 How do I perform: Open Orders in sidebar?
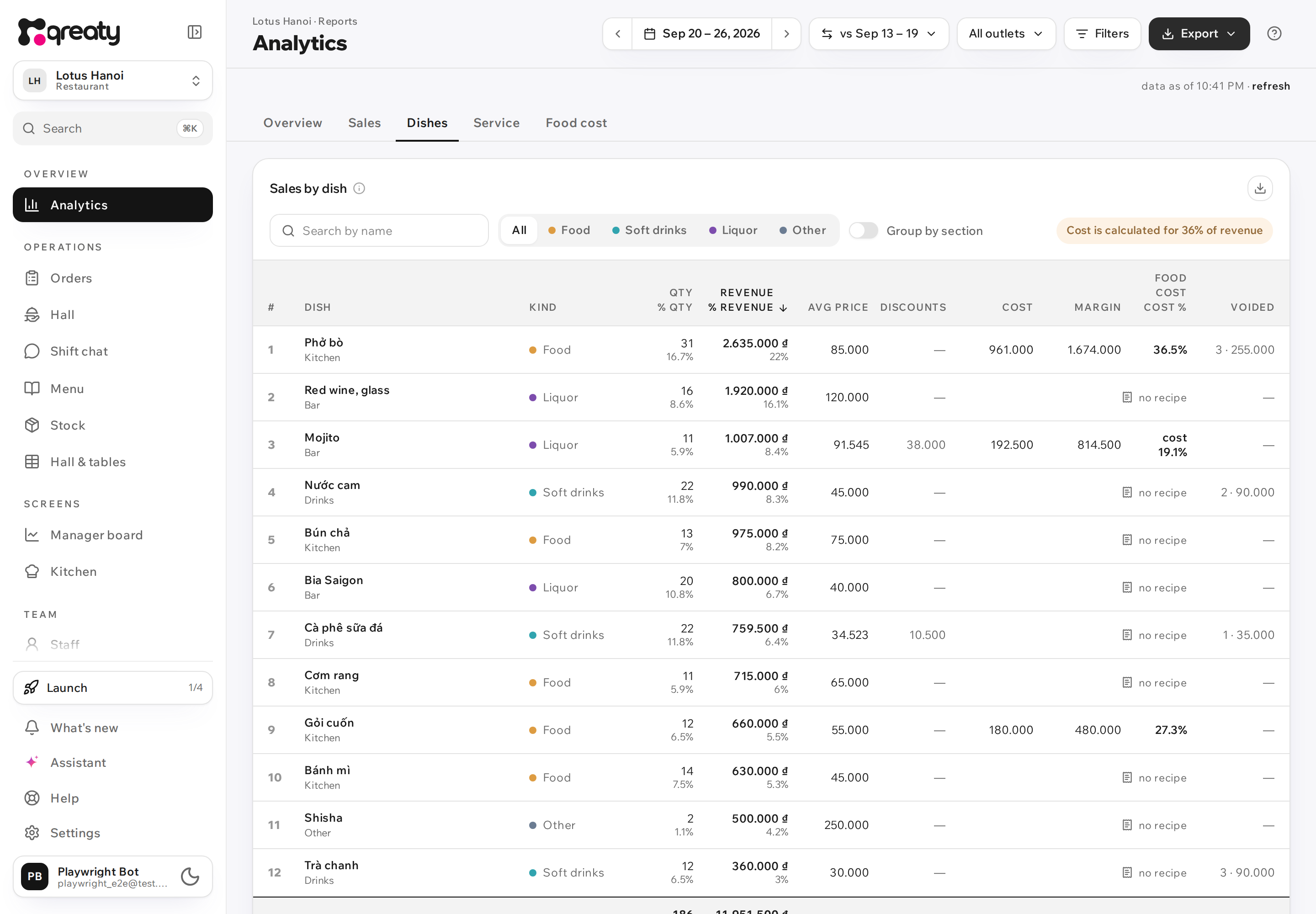tap(113, 278)
